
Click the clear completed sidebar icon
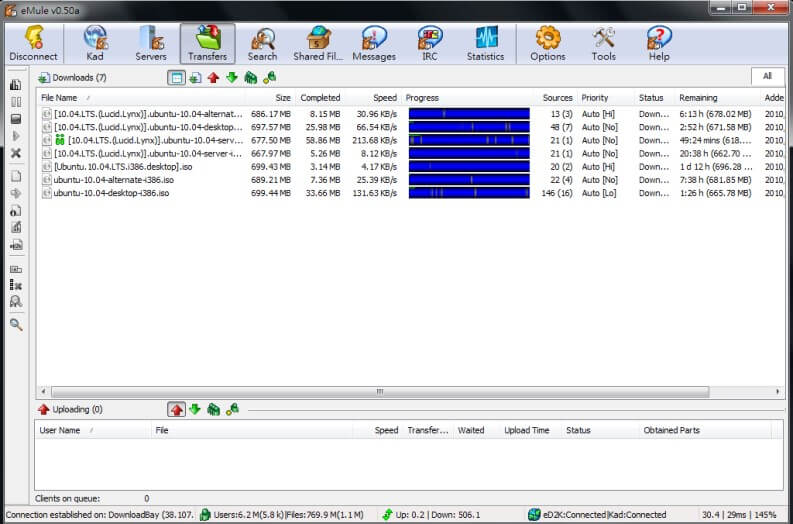[16, 285]
